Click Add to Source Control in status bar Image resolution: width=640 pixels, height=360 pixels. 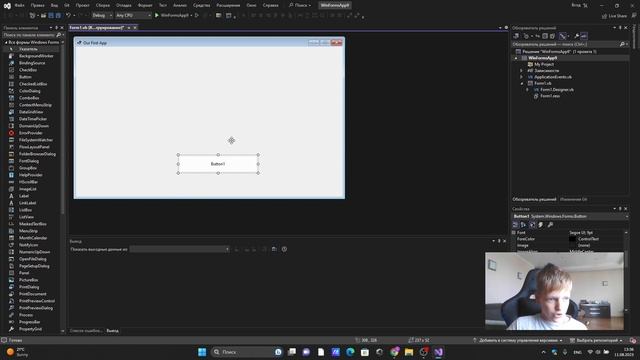click(x=518, y=340)
